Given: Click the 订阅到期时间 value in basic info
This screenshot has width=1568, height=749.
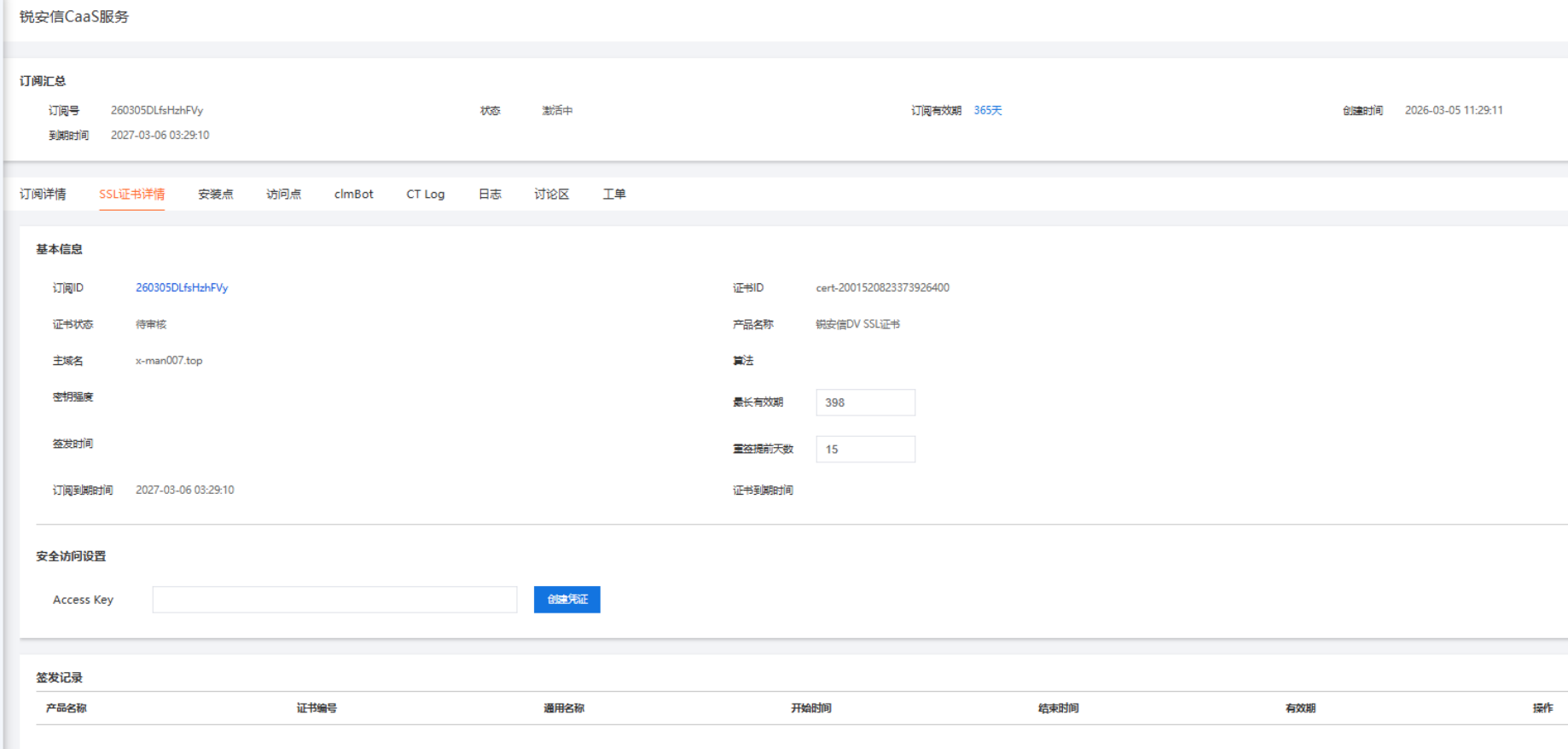Looking at the screenshot, I should 184,490.
